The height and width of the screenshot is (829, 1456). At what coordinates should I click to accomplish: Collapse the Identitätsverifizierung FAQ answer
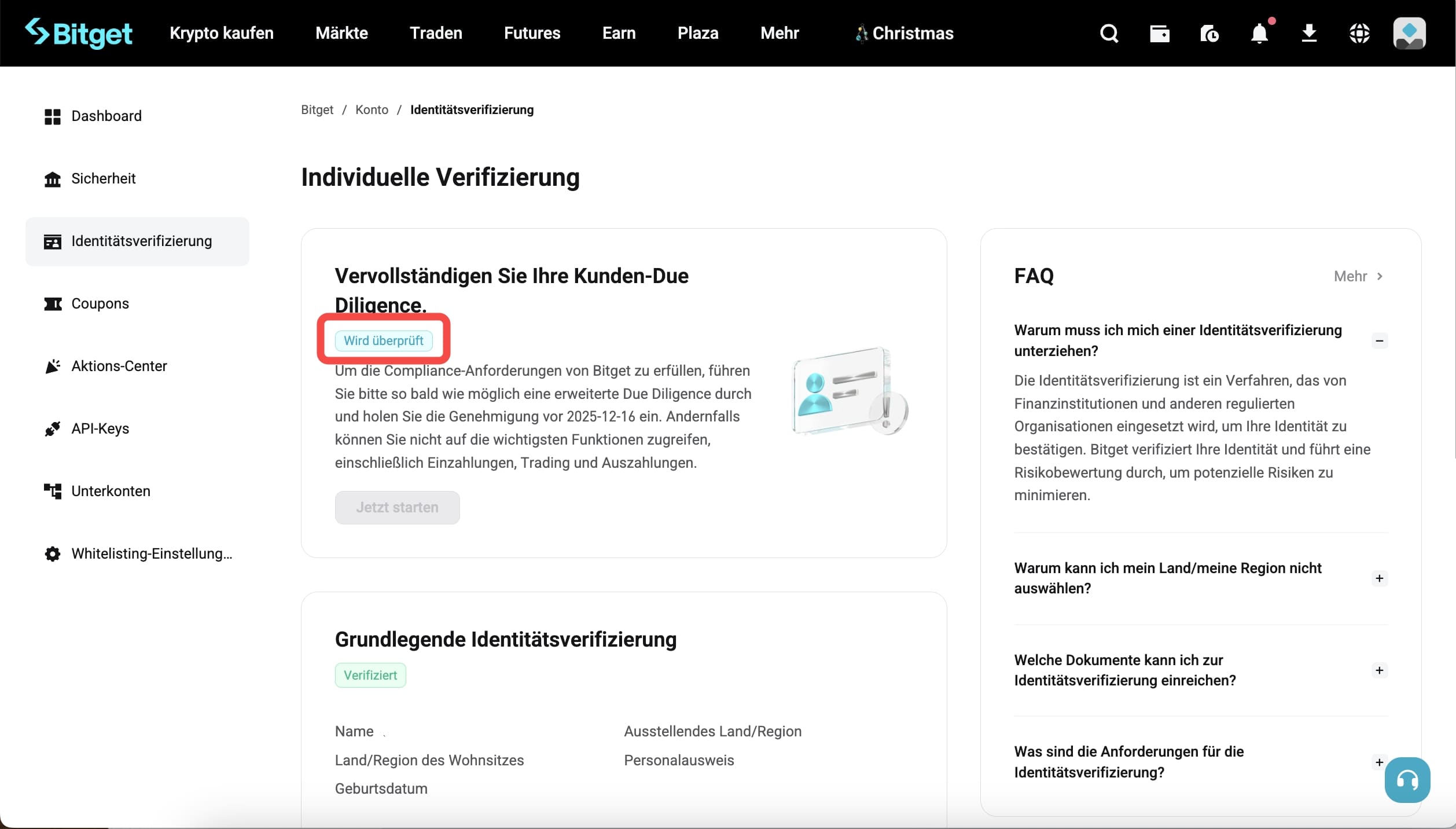(x=1380, y=341)
